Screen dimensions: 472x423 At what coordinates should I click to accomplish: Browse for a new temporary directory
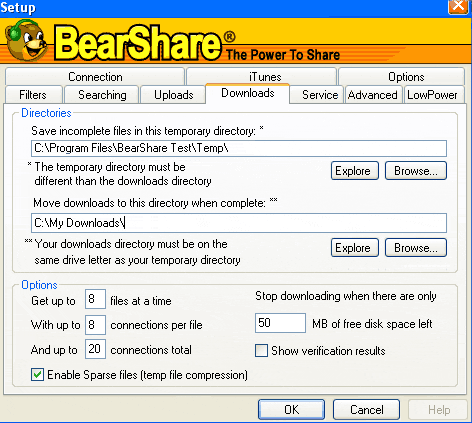point(416,171)
